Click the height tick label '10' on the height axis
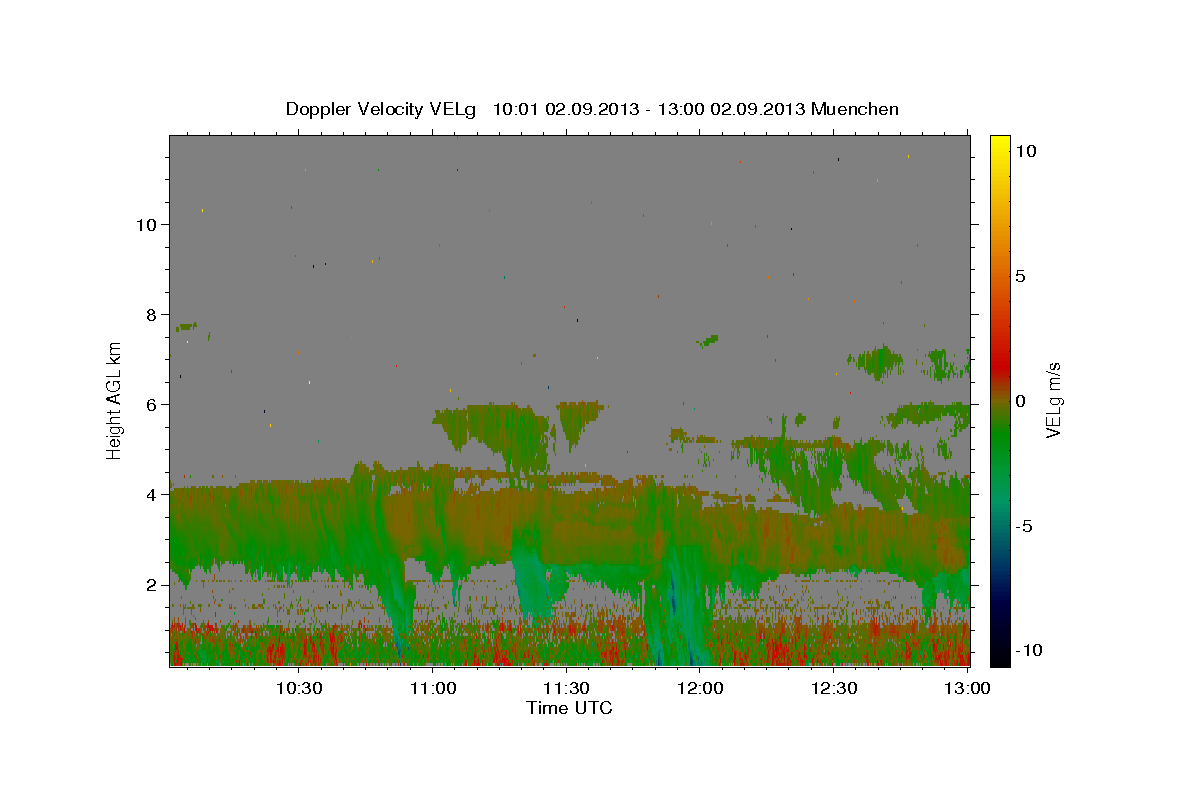Image resolution: width=1200 pixels, height=800 pixels. pyautogui.click(x=148, y=225)
